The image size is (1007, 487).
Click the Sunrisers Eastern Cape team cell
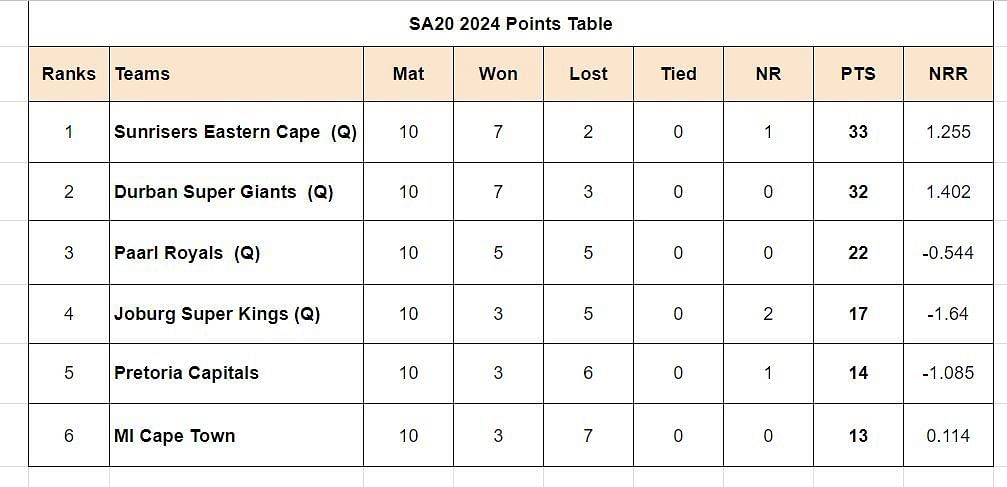tap(236, 132)
